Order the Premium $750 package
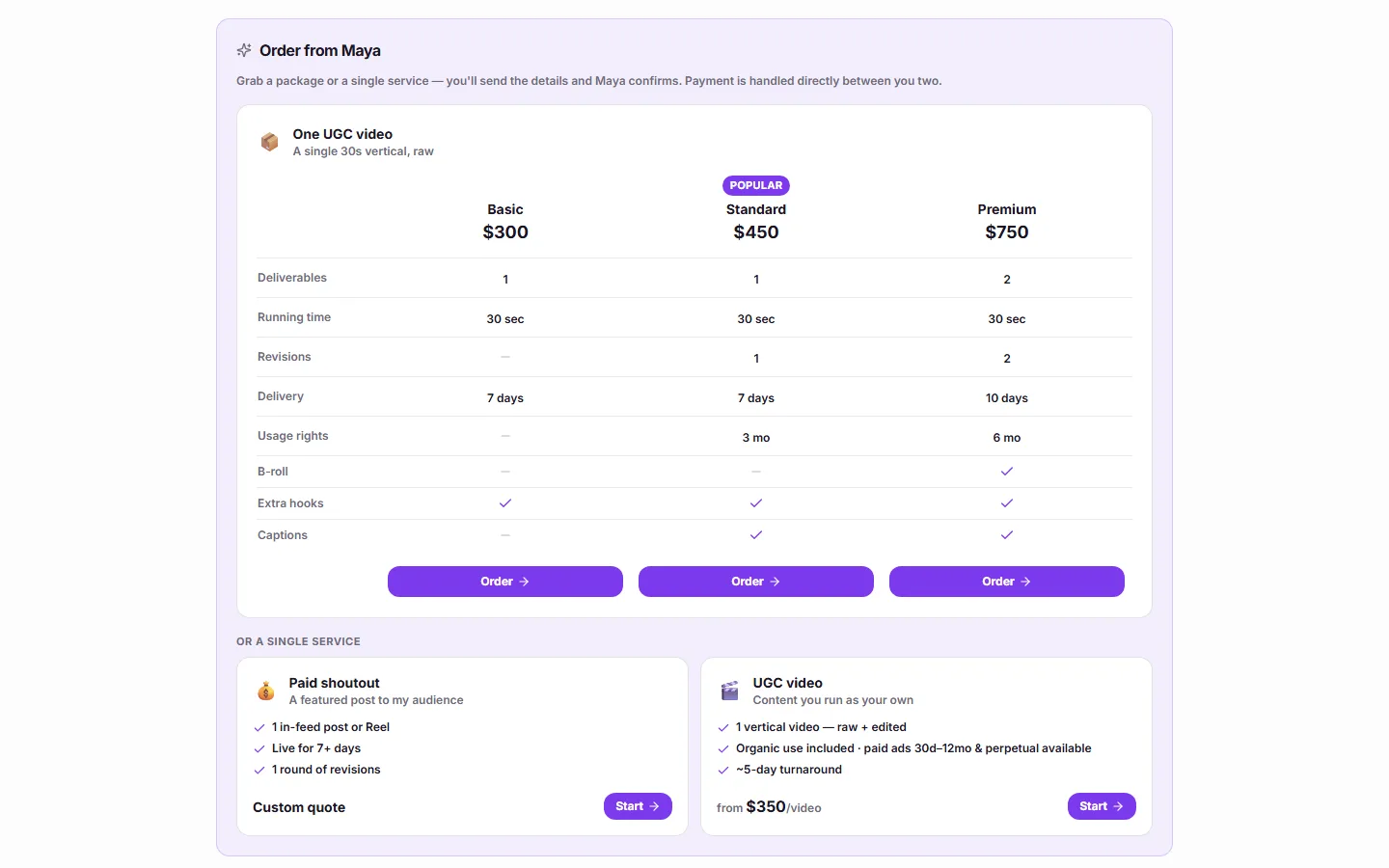 click(1007, 582)
